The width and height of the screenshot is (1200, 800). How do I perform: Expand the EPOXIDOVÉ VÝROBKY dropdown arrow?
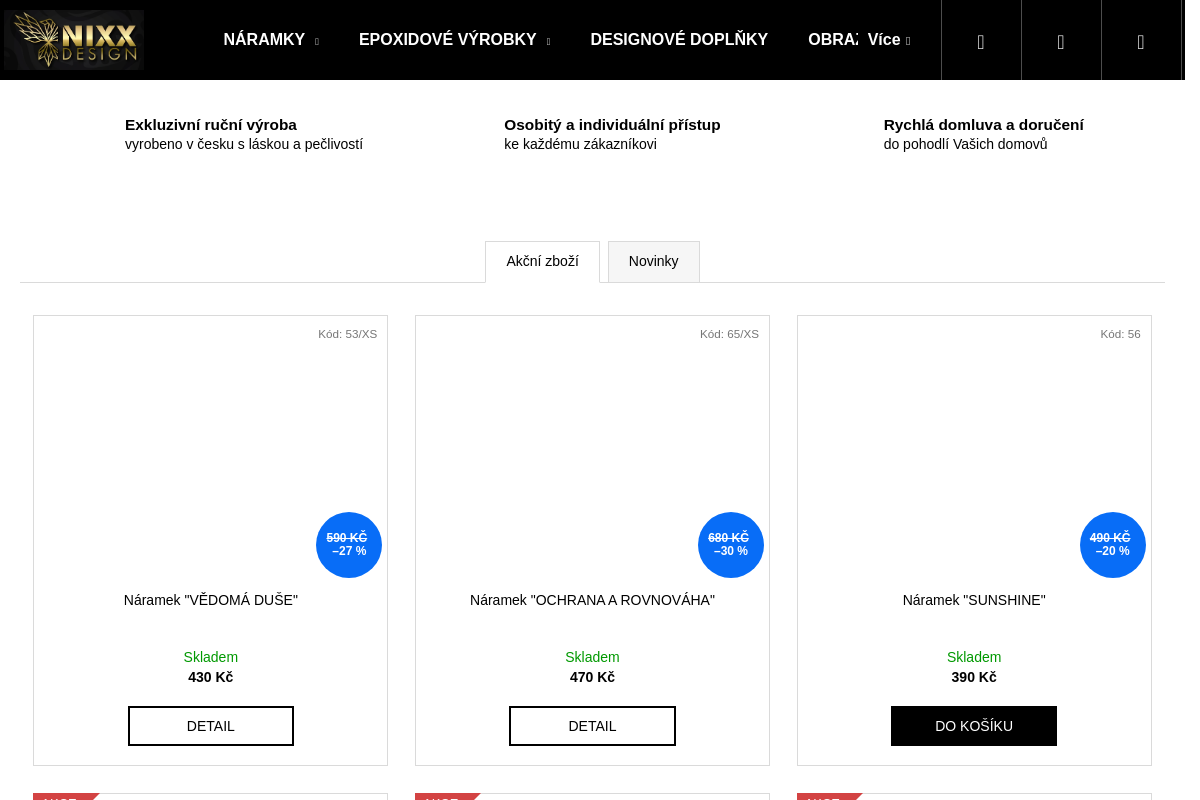point(548,41)
